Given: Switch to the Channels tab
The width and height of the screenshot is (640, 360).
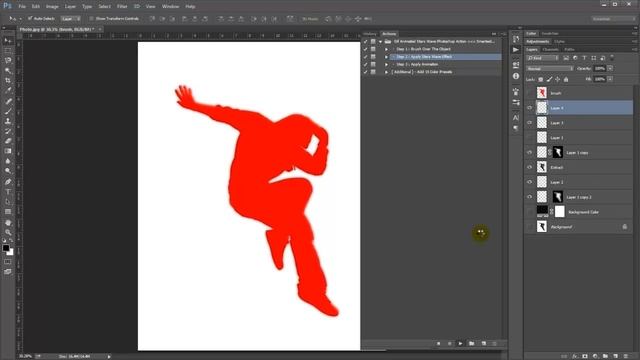Looking at the screenshot, I should tap(550, 49).
